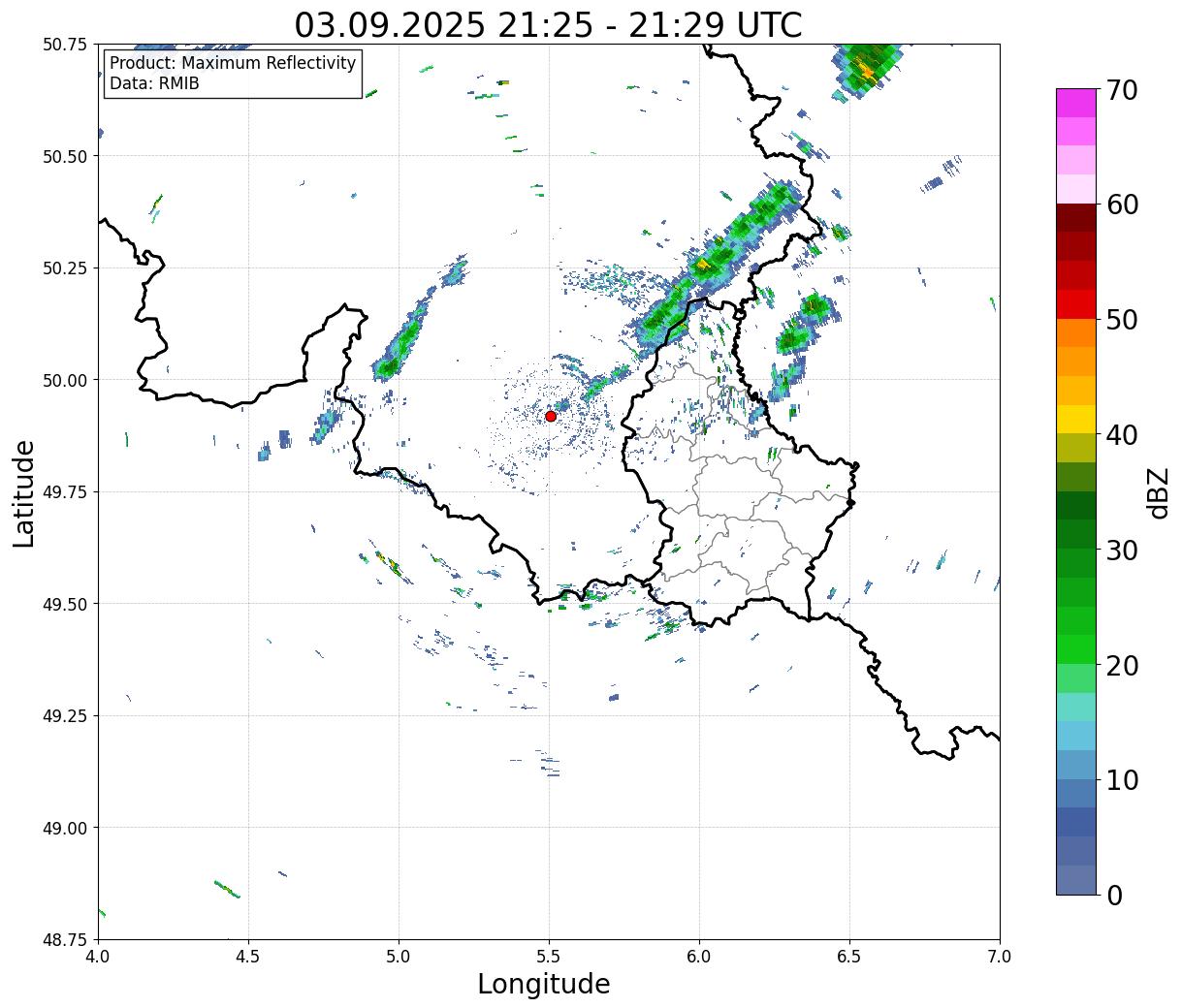The image size is (1182, 1008).
Task: Click longitude tick label 4.5
Action: (x=248, y=956)
